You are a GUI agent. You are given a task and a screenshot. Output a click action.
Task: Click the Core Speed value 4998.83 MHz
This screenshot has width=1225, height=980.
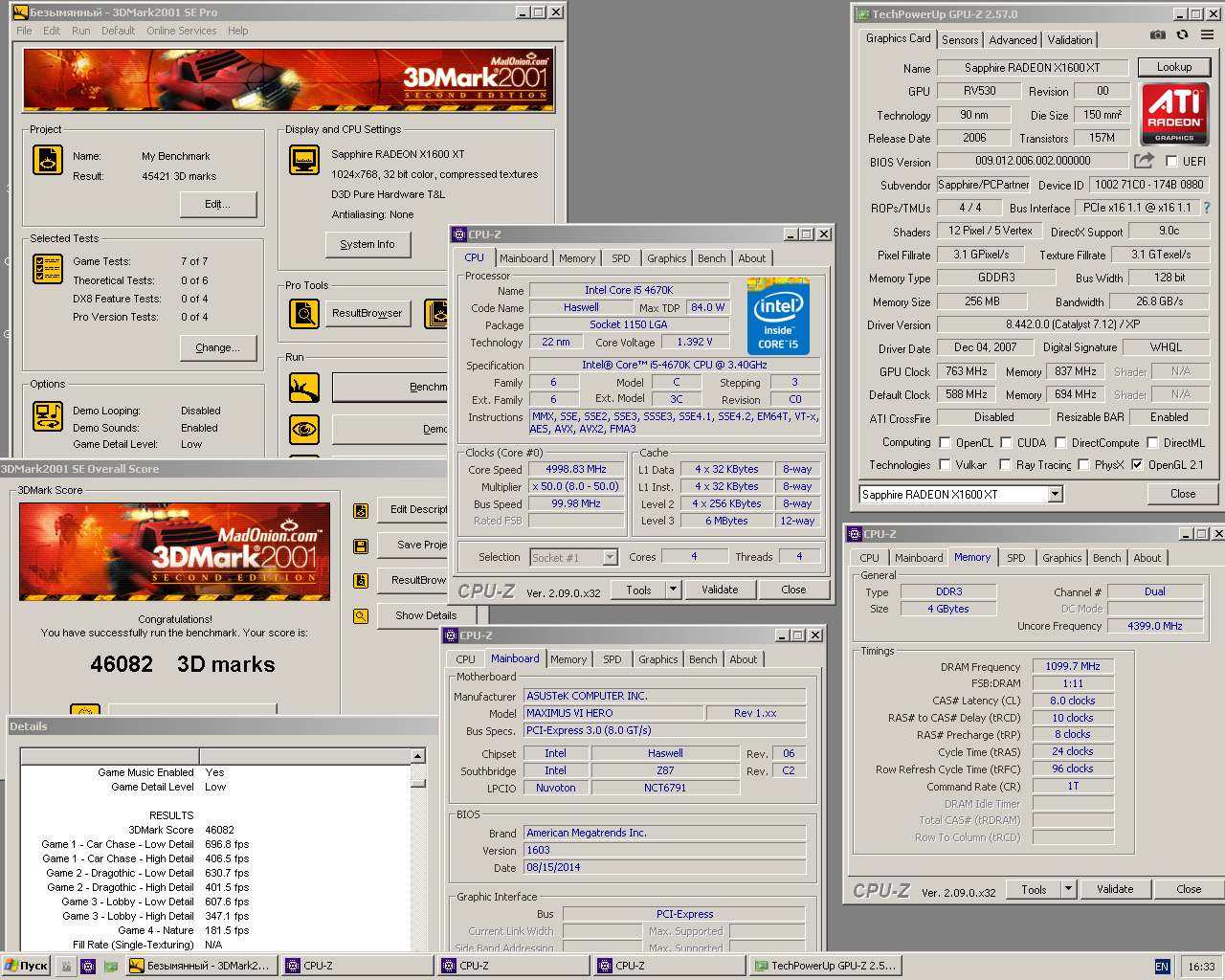pyautogui.click(x=576, y=469)
